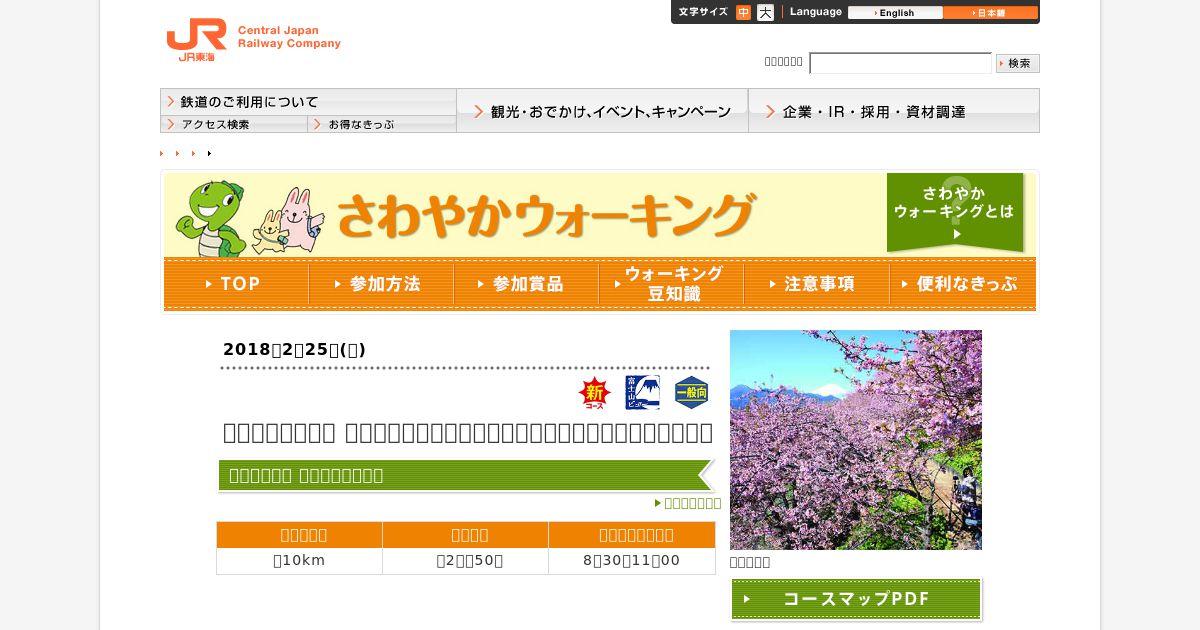Open the 注意事項 tab
Viewport: 1200px width, 630px height.
816,284
